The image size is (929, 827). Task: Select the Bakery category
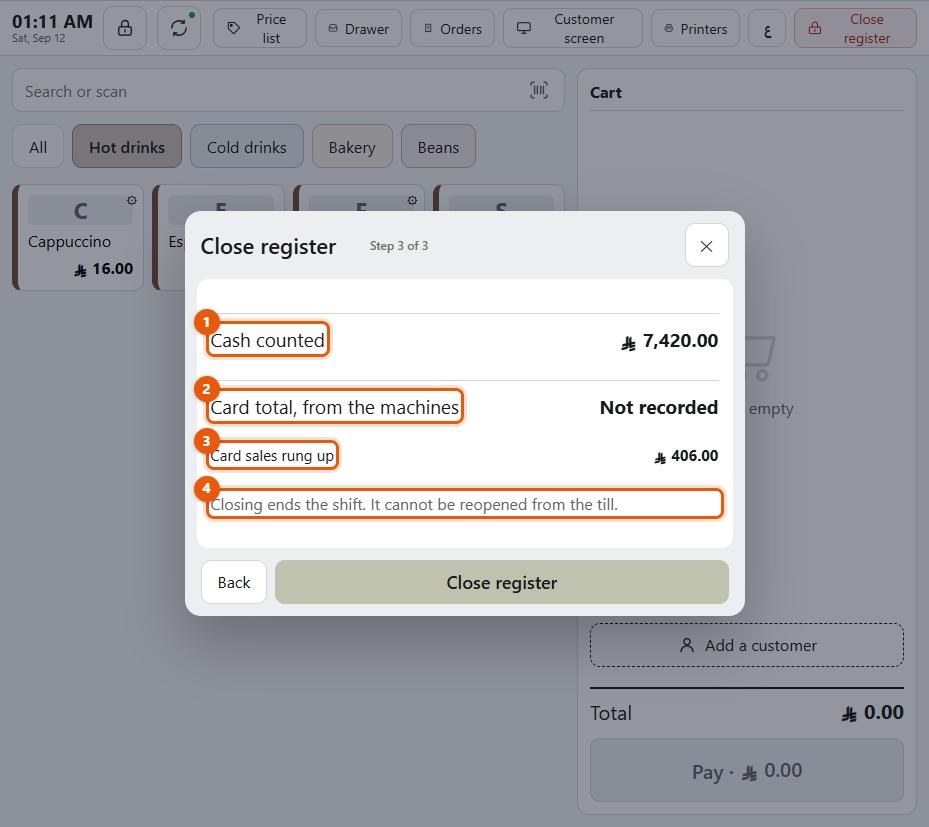click(352, 147)
